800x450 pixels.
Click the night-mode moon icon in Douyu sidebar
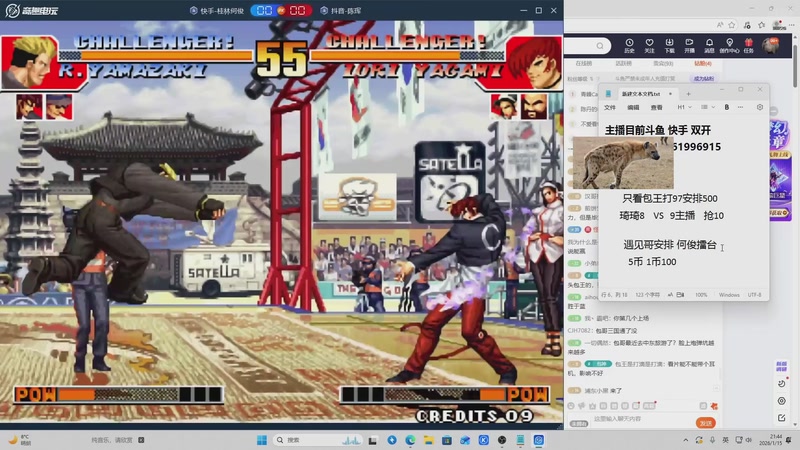(781, 383)
